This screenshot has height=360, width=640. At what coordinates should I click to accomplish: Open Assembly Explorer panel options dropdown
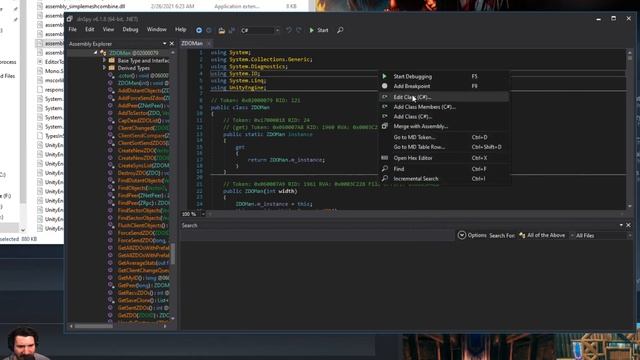click(x=164, y=44)
